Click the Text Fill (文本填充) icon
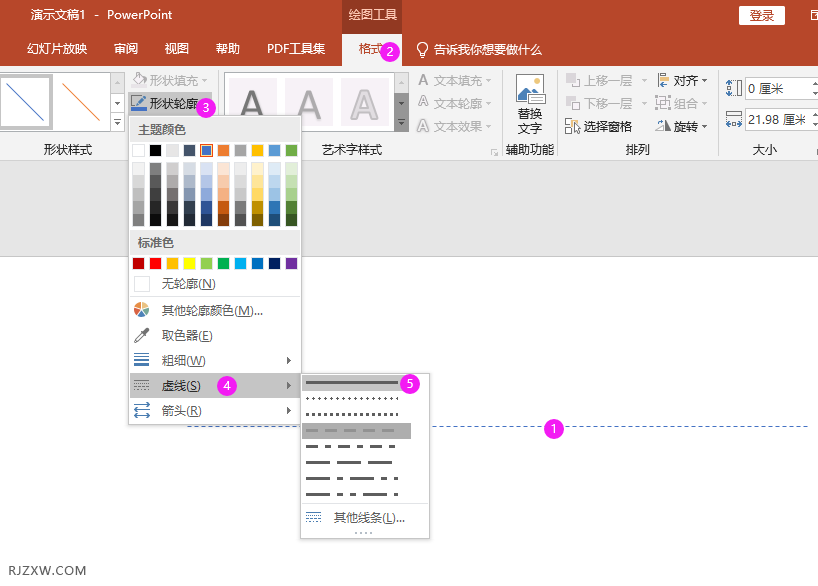818x586 pixels. [x=424, y=80]
